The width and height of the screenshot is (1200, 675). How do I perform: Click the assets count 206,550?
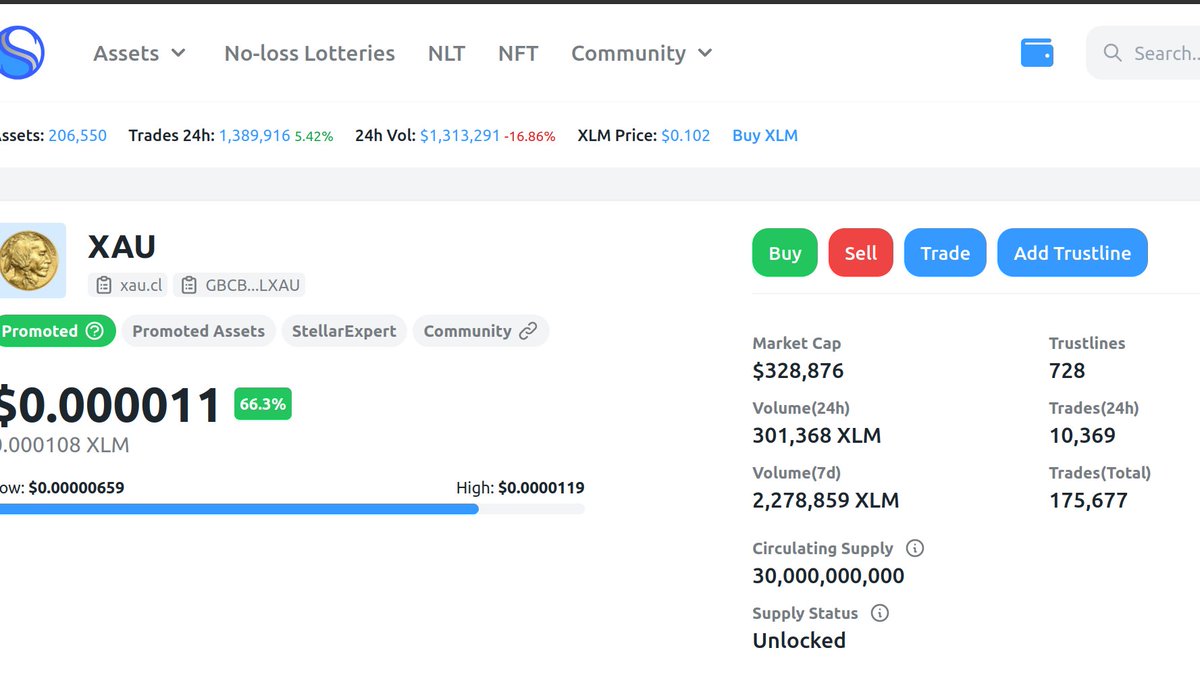77,135
